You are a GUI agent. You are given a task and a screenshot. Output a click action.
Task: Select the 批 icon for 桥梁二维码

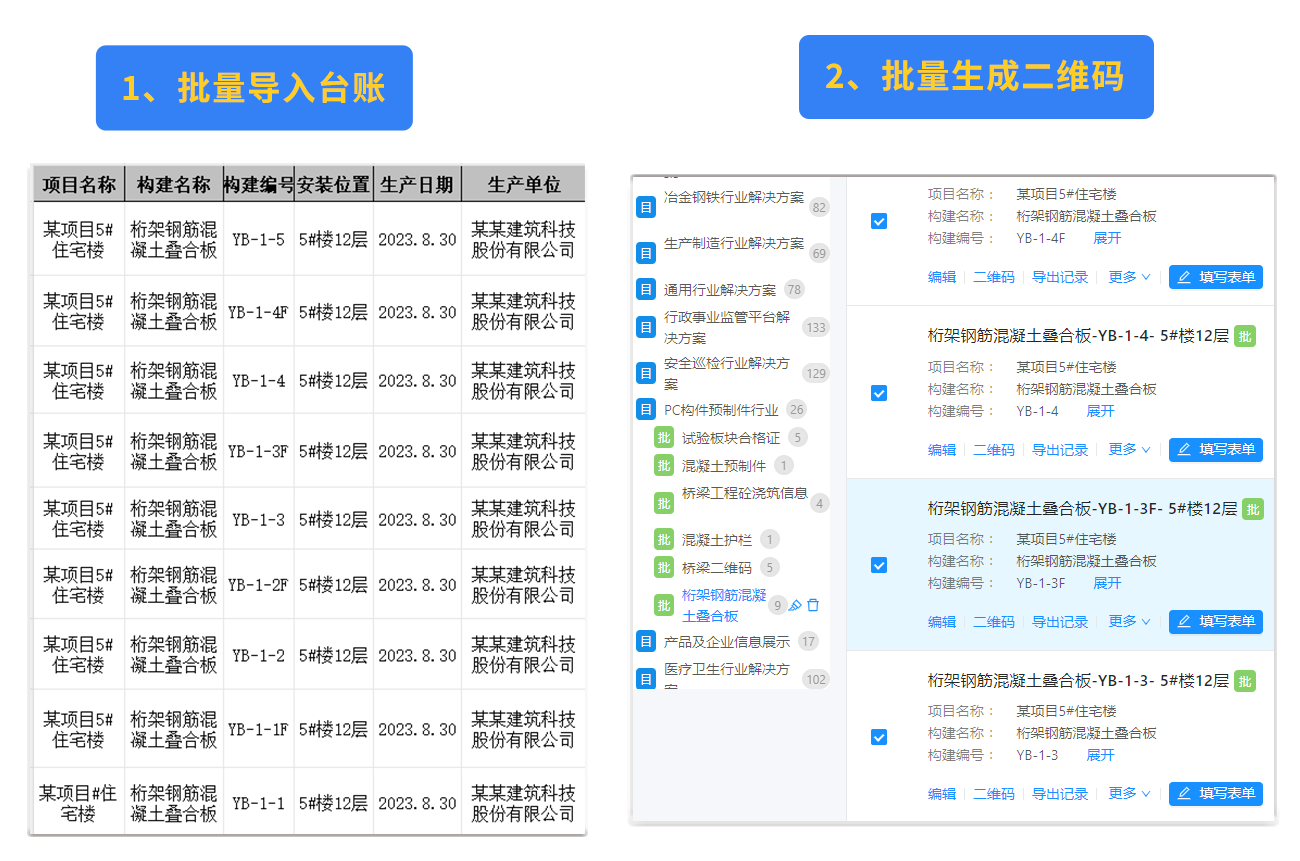pos(664,567)
